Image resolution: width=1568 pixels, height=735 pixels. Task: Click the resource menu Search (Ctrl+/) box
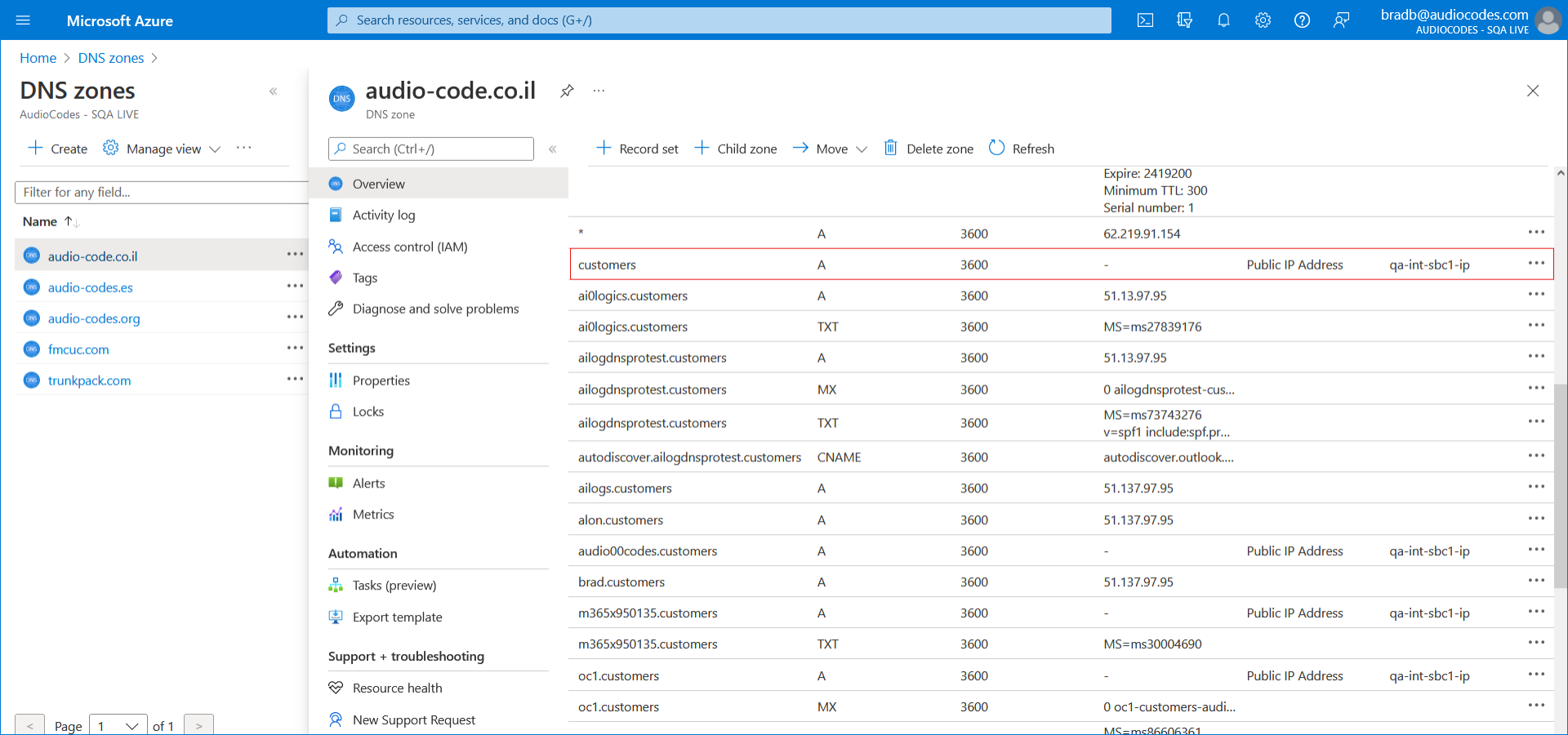(431, 149)
